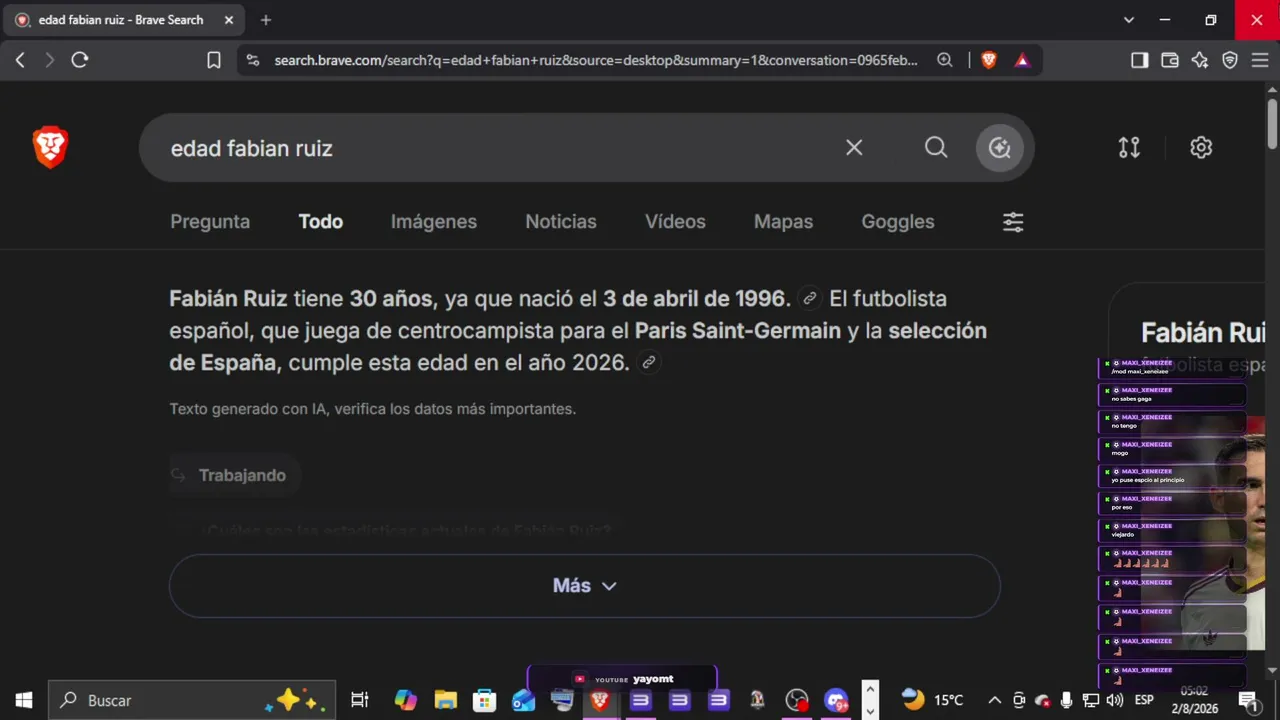Submit search with the magnifier icon
1280x720 pixels.
(x=936, y=148)
